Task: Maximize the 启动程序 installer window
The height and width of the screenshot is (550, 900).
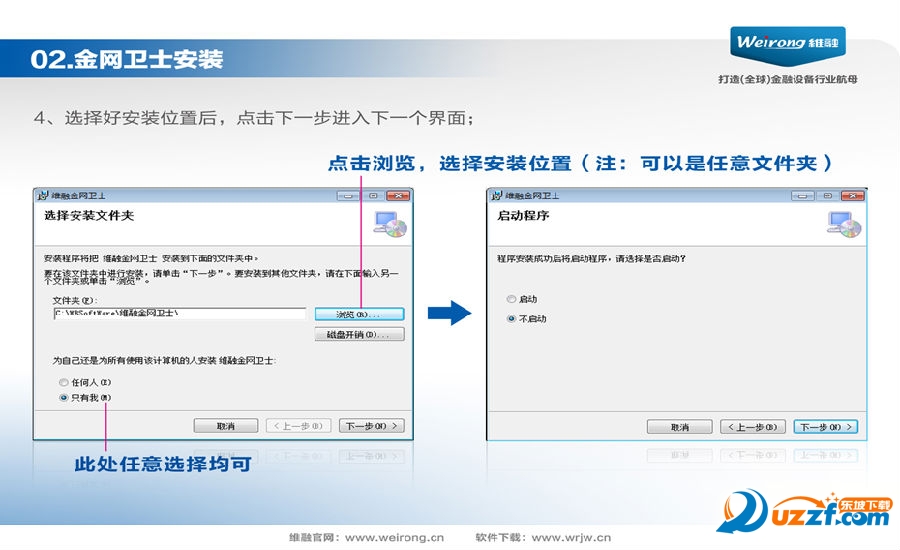Action: (828, 196)
